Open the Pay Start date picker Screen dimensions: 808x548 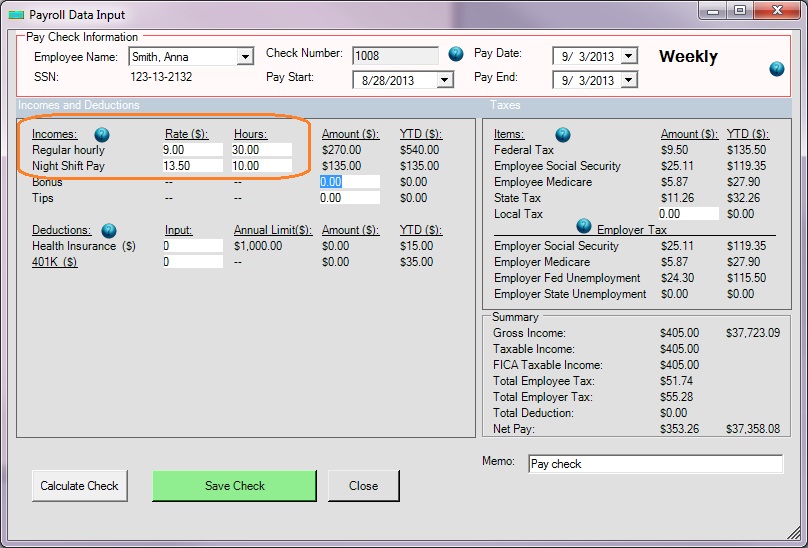point(445,80)
